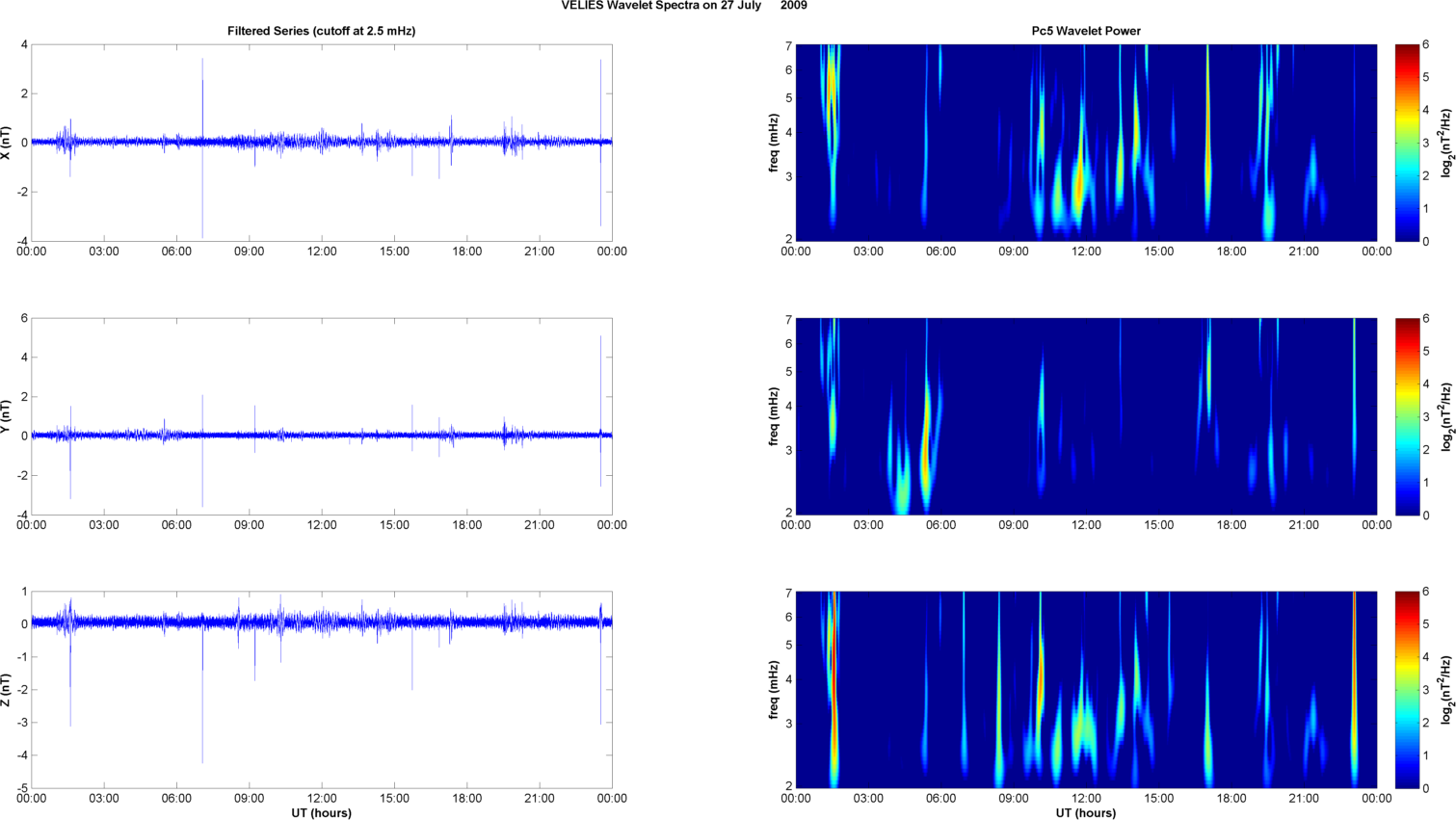Screen dimensions: 1456x820
Task: Click the colorbar beside the Y wavelet spectrogram
Action: (1407, 416)
